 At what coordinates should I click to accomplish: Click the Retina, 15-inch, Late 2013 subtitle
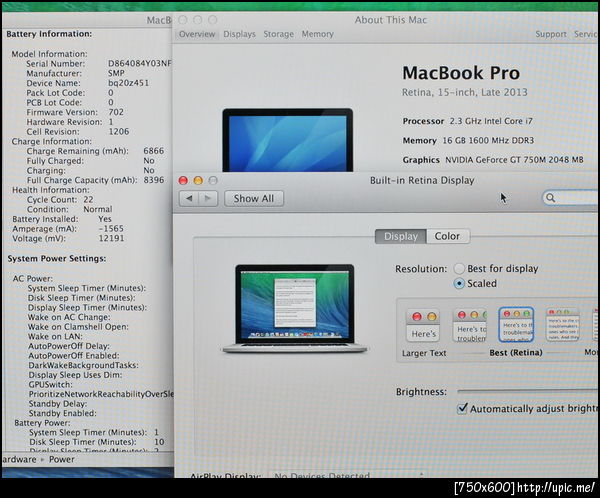click(465, 92)
